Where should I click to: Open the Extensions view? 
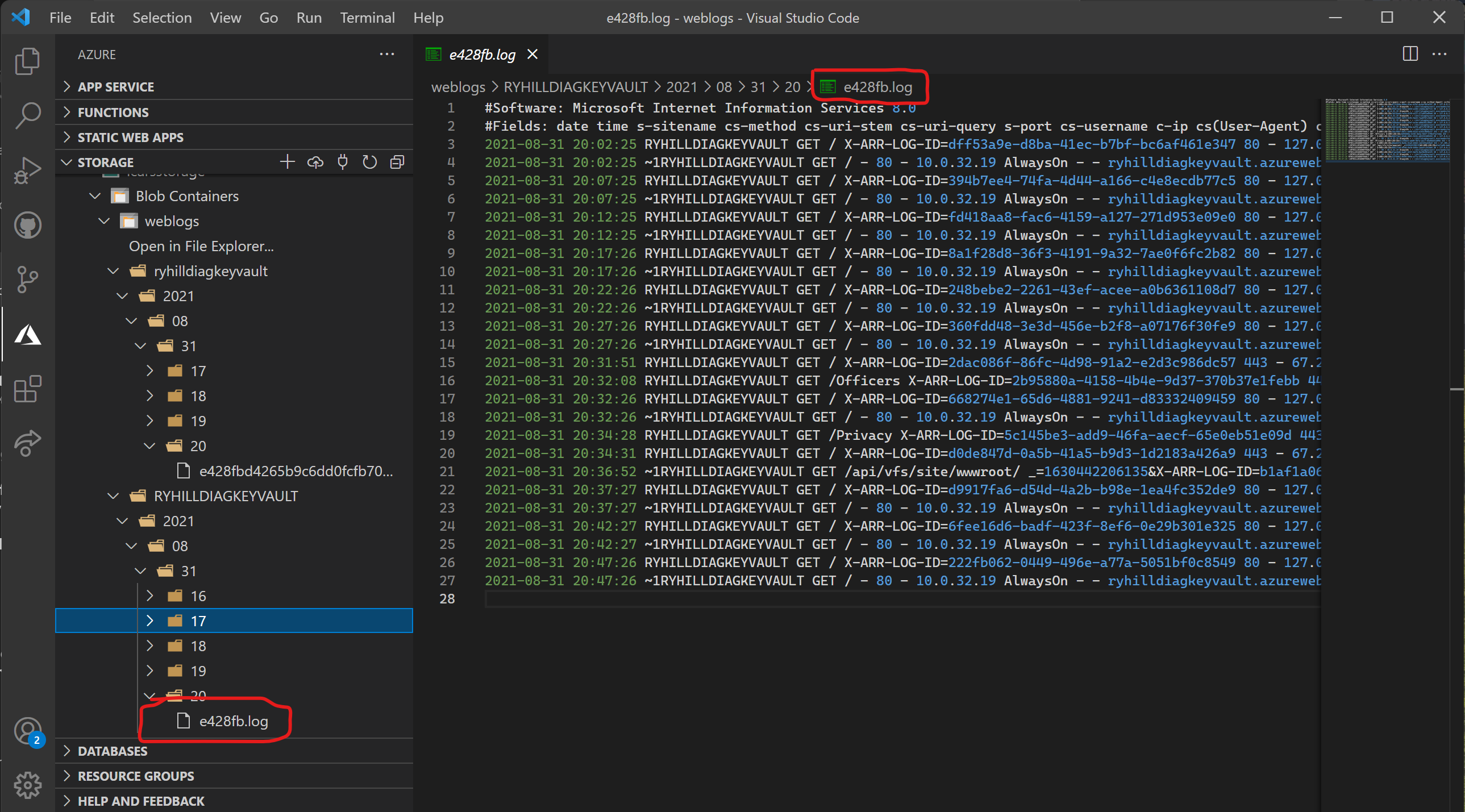tap(27, 389)
